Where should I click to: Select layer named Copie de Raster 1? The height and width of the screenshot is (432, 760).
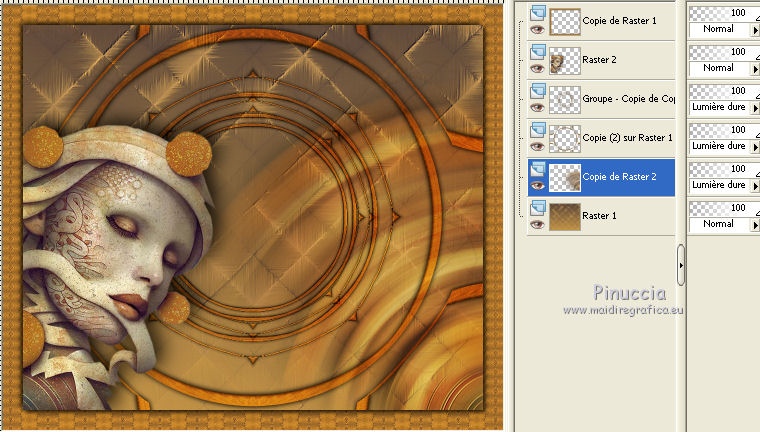pos(619,21)
